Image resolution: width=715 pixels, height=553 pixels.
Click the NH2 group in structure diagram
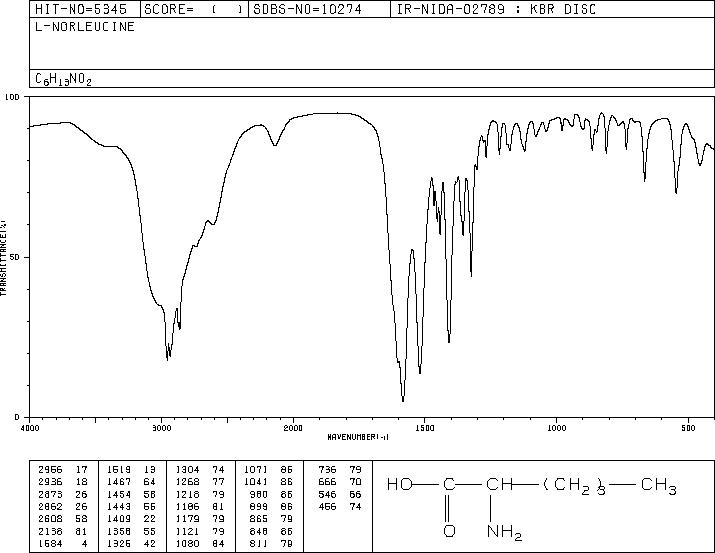coord(504,532)
